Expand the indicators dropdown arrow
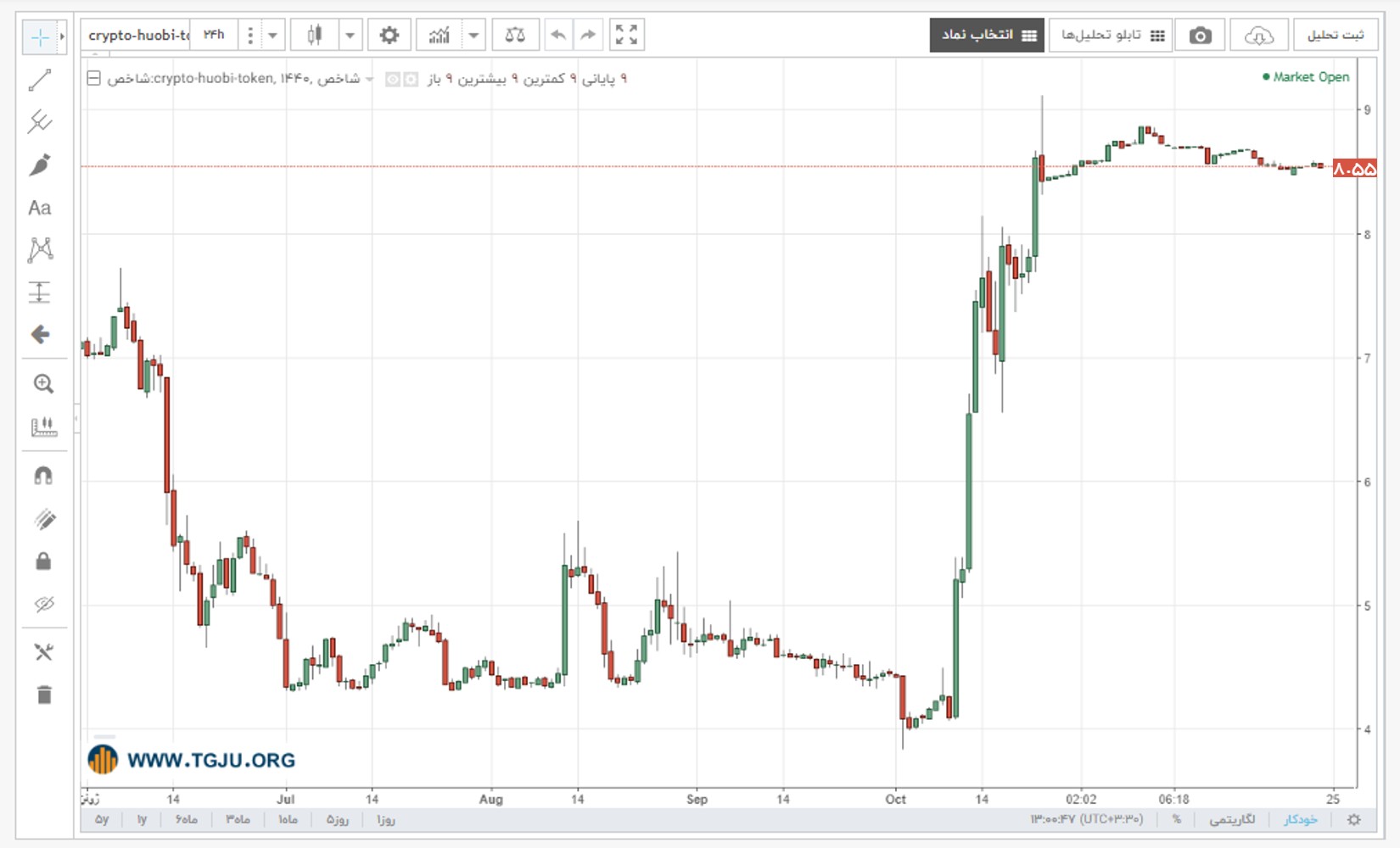The width and height of the screenshot is (1400, 848). click(x=473, y=36)
